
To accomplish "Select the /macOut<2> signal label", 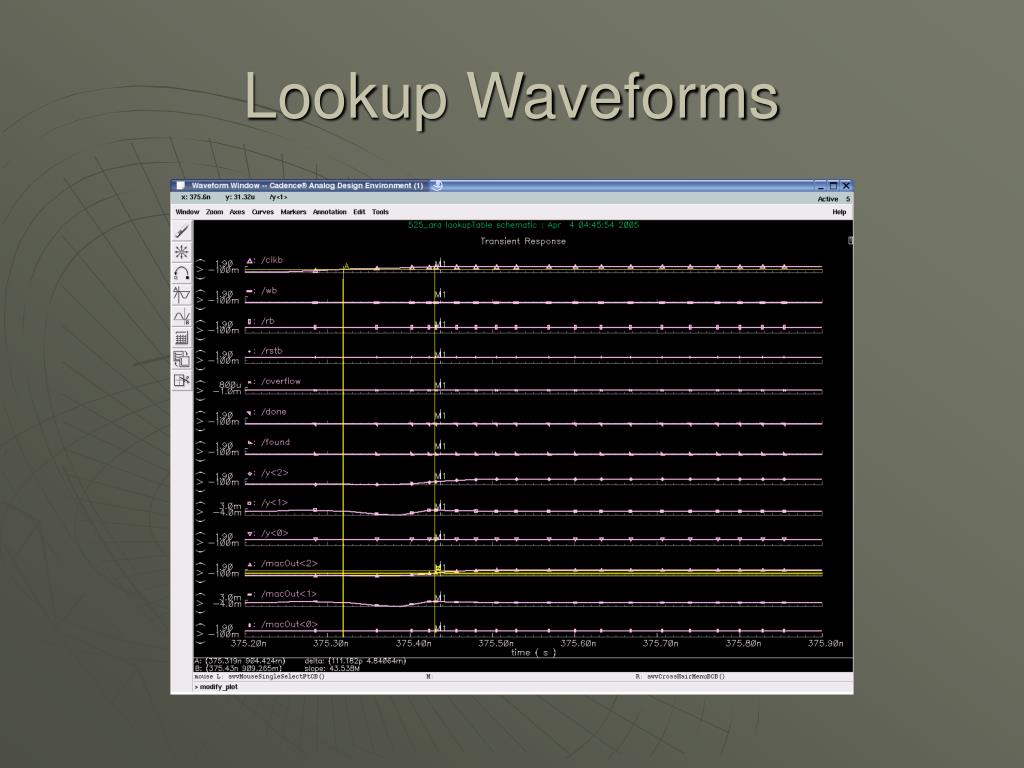I will (289, 564).
